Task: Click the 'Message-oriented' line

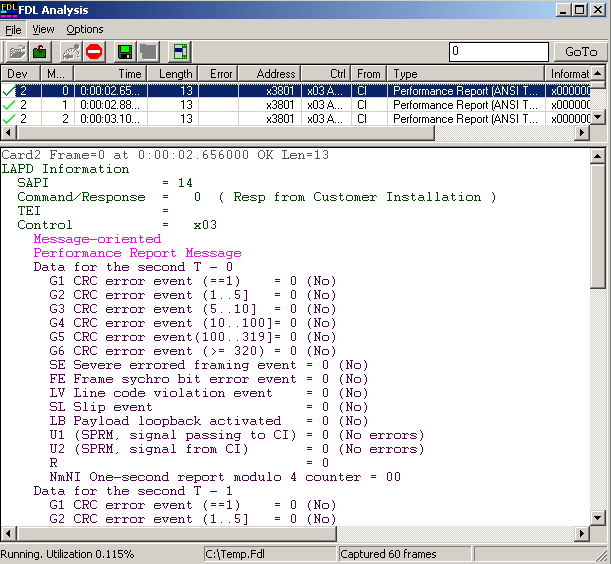Action: point(97,239)
